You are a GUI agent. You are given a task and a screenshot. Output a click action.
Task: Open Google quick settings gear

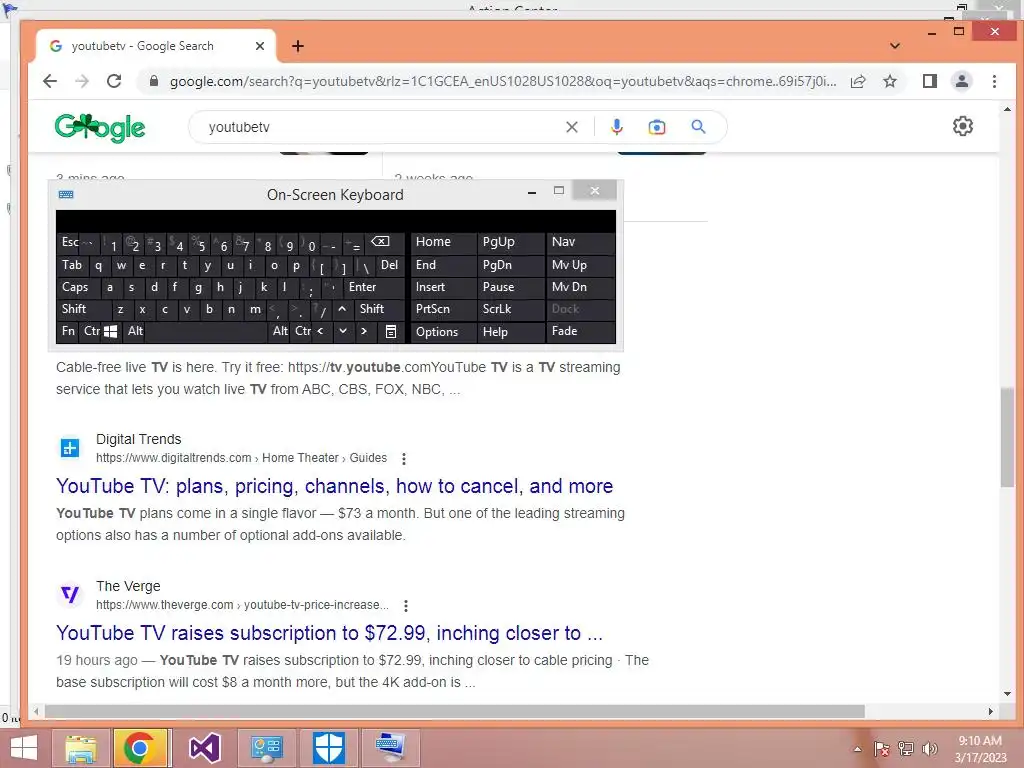pos(963,126)
